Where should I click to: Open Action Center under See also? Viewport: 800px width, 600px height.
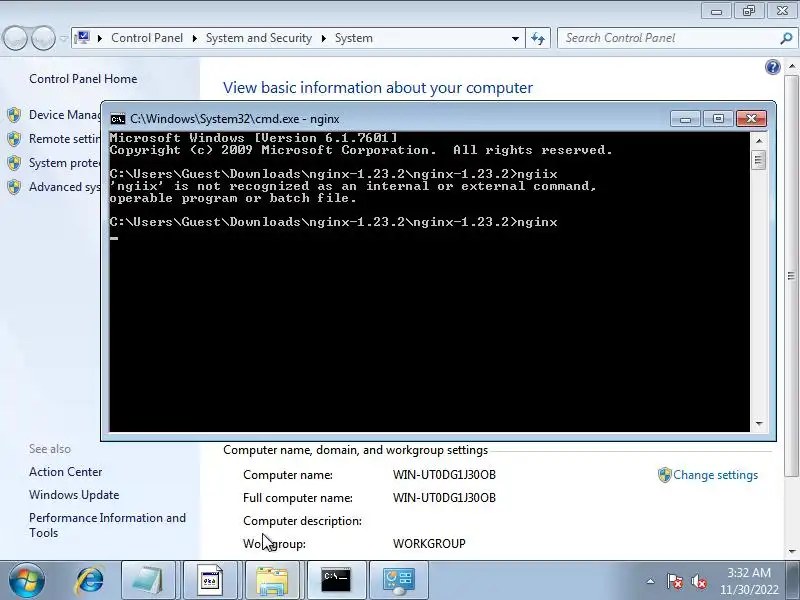tap(65, 472)
